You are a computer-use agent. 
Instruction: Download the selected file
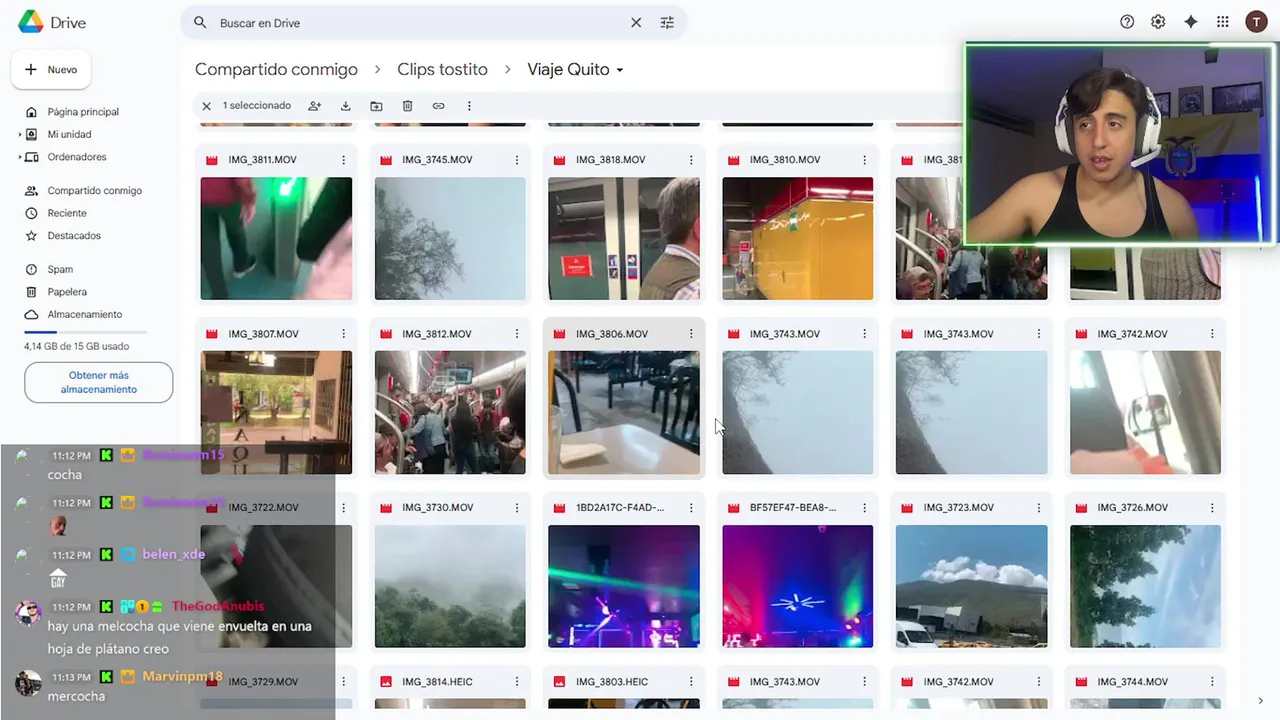tap(345, 106)
